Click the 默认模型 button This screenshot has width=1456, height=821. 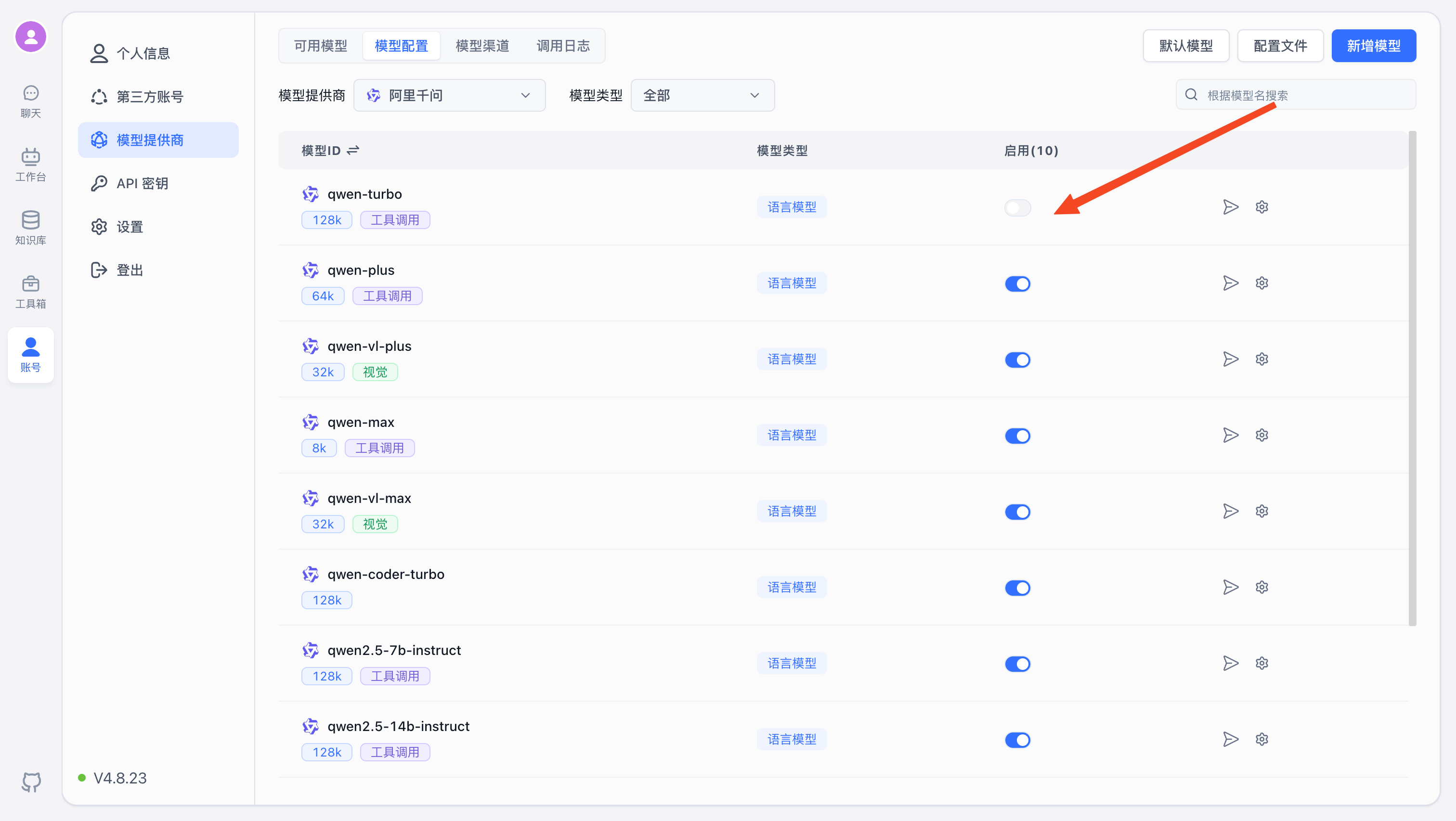pyautogui.click(x=1186, y=46)
